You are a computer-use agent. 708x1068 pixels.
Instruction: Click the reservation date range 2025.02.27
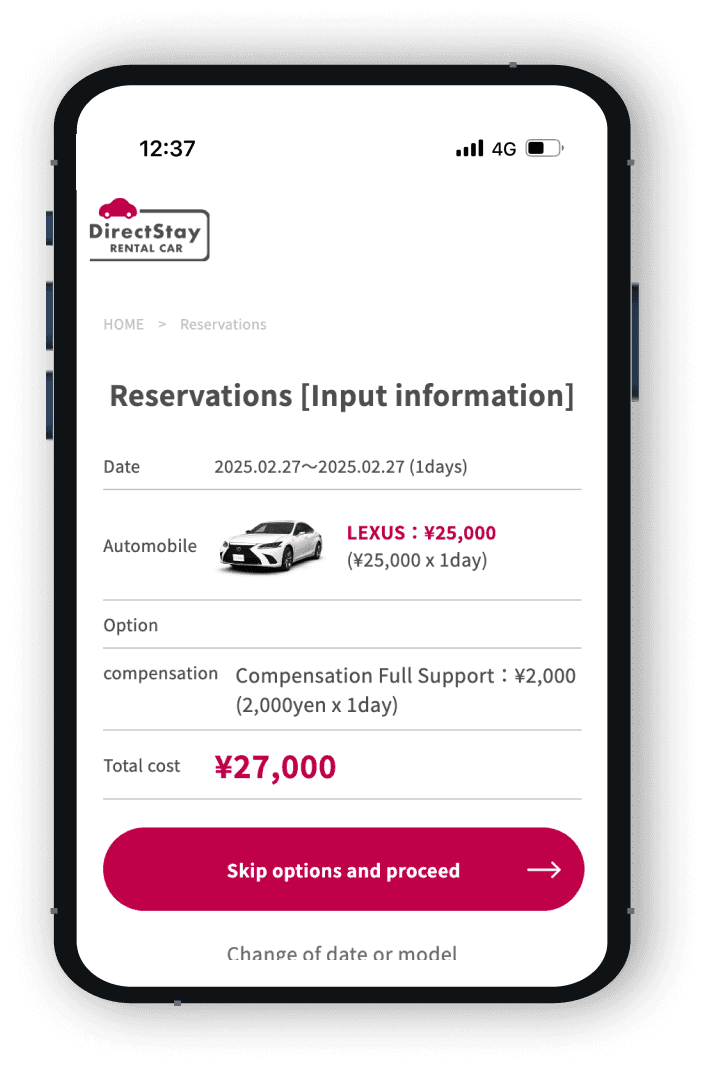tap(341, 467)
